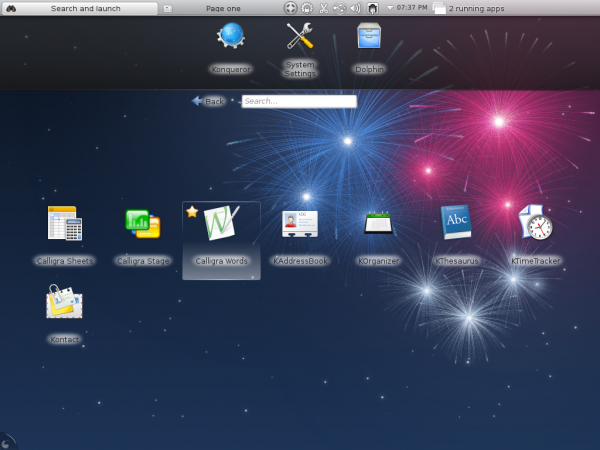The image size is (600, 450).
Task: Open Dolphin file manager
Action: point(370,38)
